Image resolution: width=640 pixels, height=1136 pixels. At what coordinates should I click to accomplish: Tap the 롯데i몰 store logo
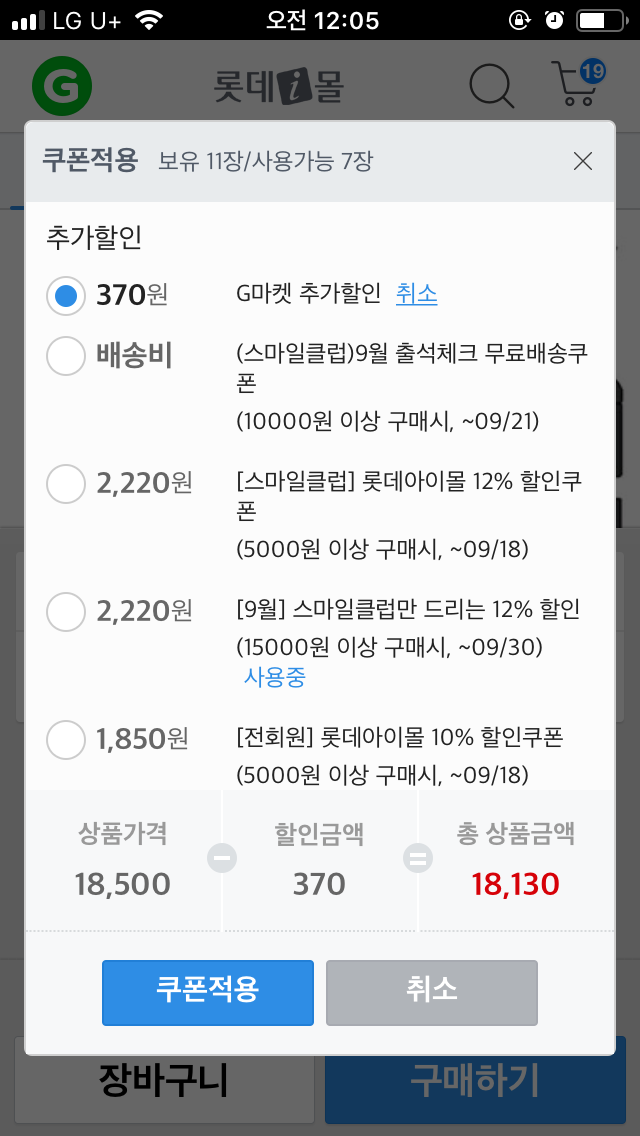point(278,87)
